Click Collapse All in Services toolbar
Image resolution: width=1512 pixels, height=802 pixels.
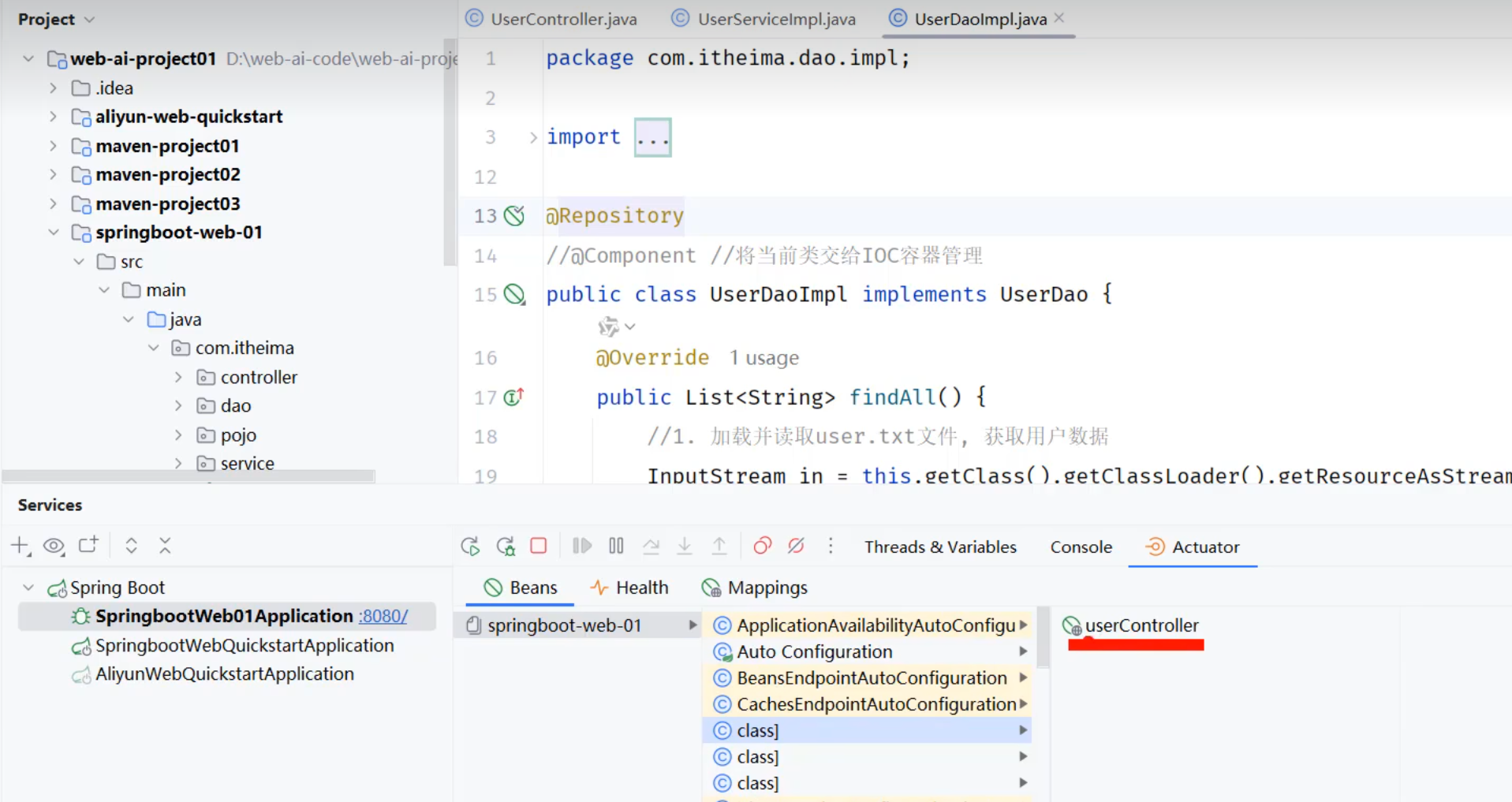pos(165,546)
